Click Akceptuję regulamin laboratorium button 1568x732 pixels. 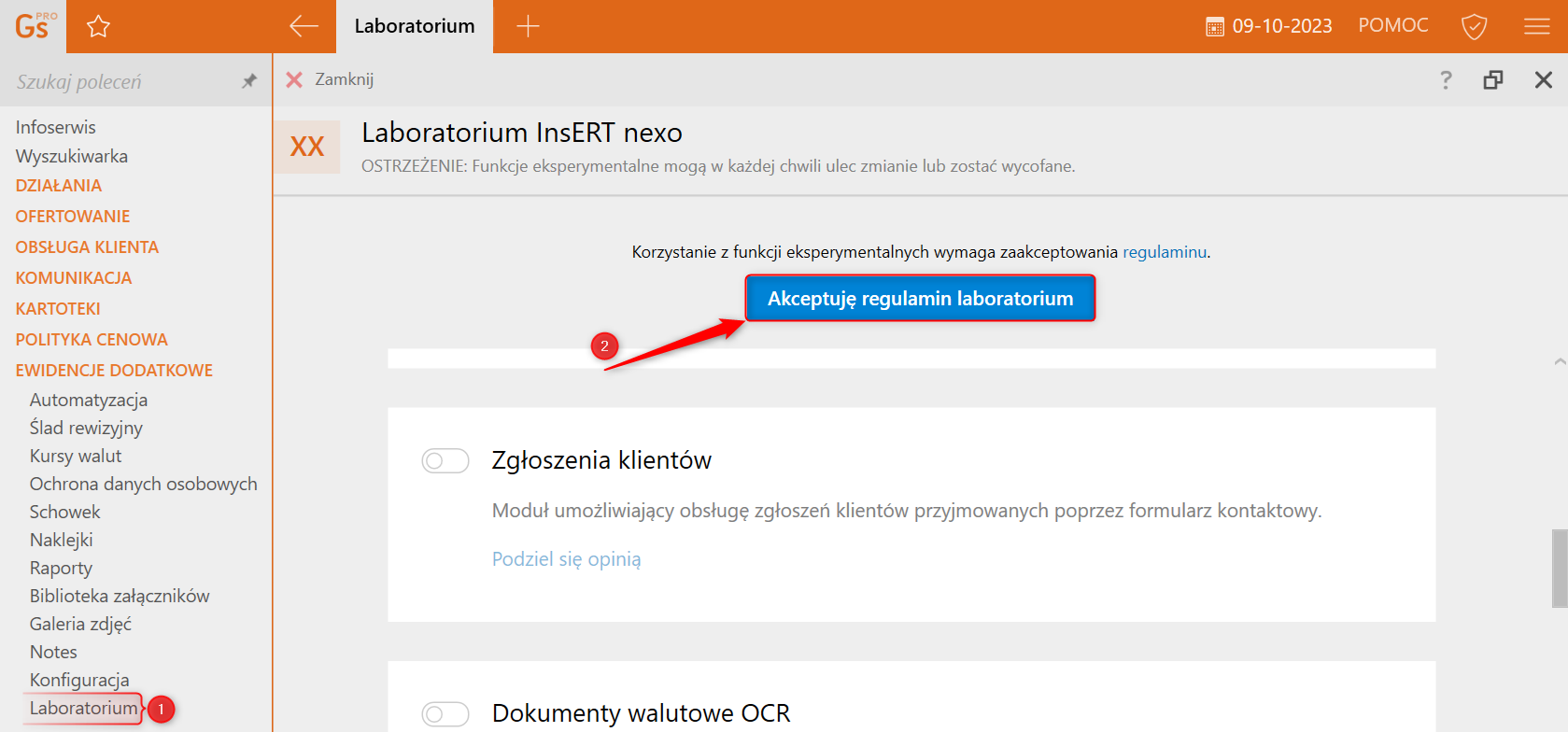pyautogui.click(x=920, y=299)
